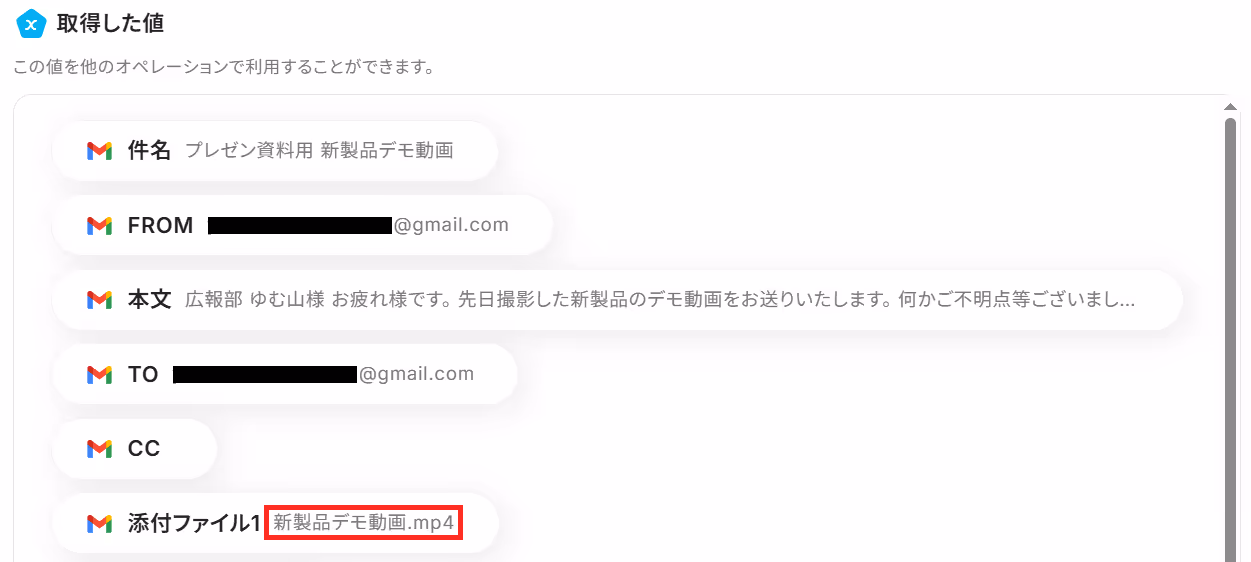Select the 本文 body text chip

pos(618,300)
